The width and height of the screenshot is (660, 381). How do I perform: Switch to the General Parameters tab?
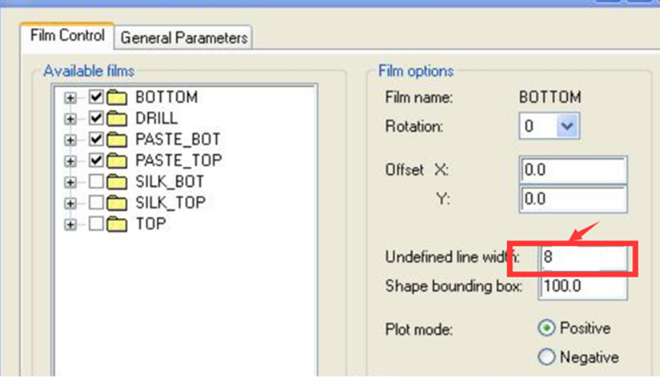pos(184,38)
